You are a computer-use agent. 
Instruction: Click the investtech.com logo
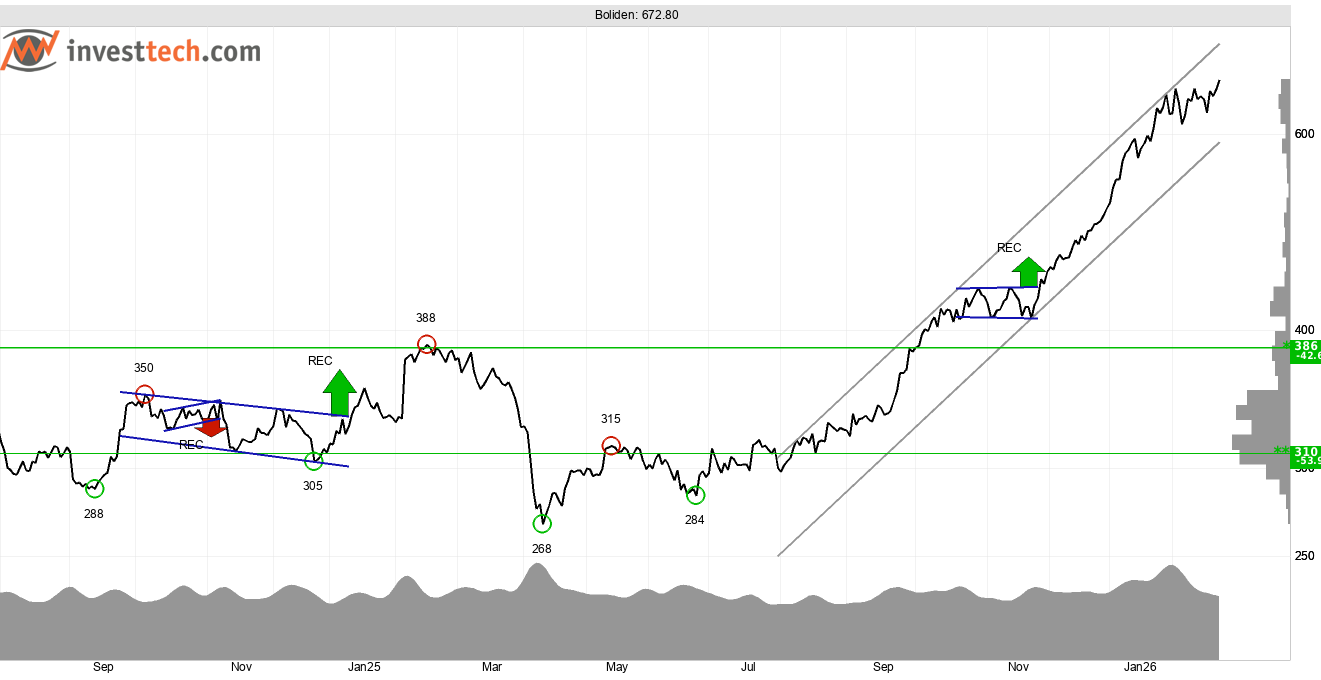[131, 51]
